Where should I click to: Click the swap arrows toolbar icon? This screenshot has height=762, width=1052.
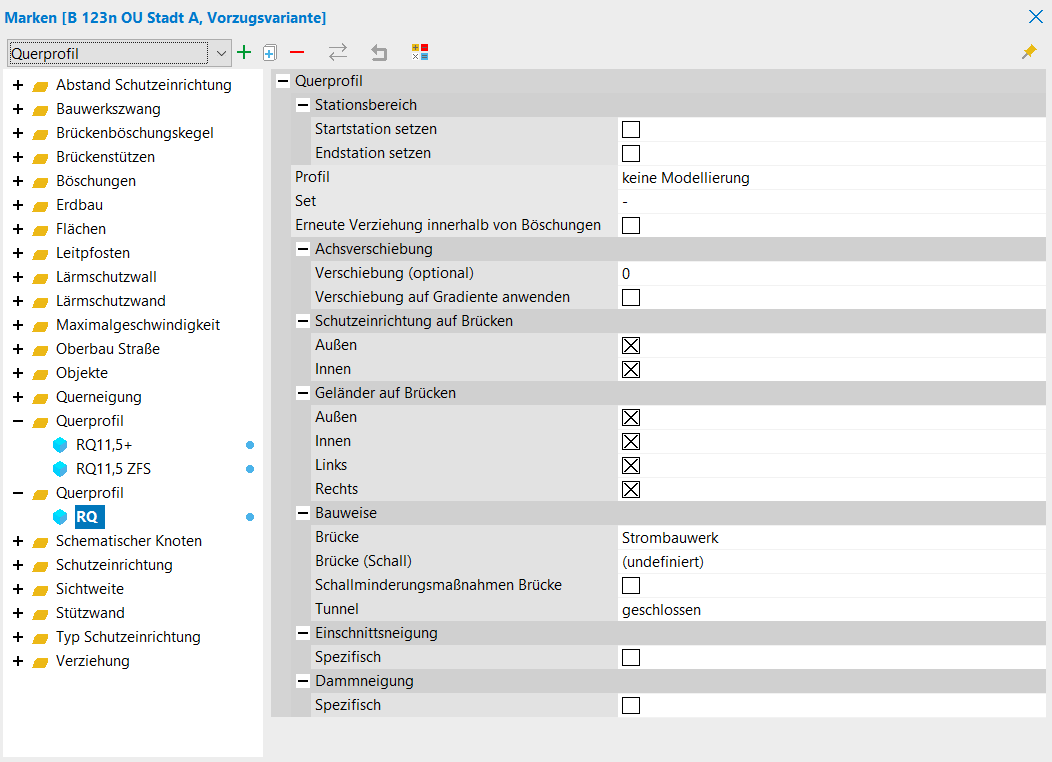(x=338, y=53)
